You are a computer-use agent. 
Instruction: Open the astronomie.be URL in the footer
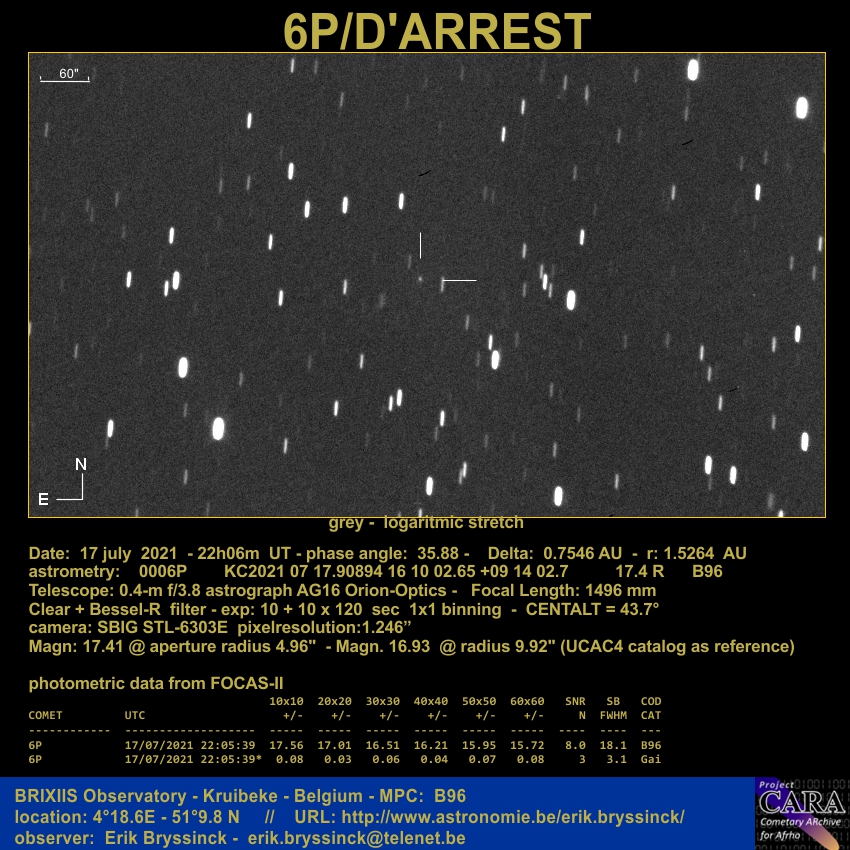tap(513, 817)
